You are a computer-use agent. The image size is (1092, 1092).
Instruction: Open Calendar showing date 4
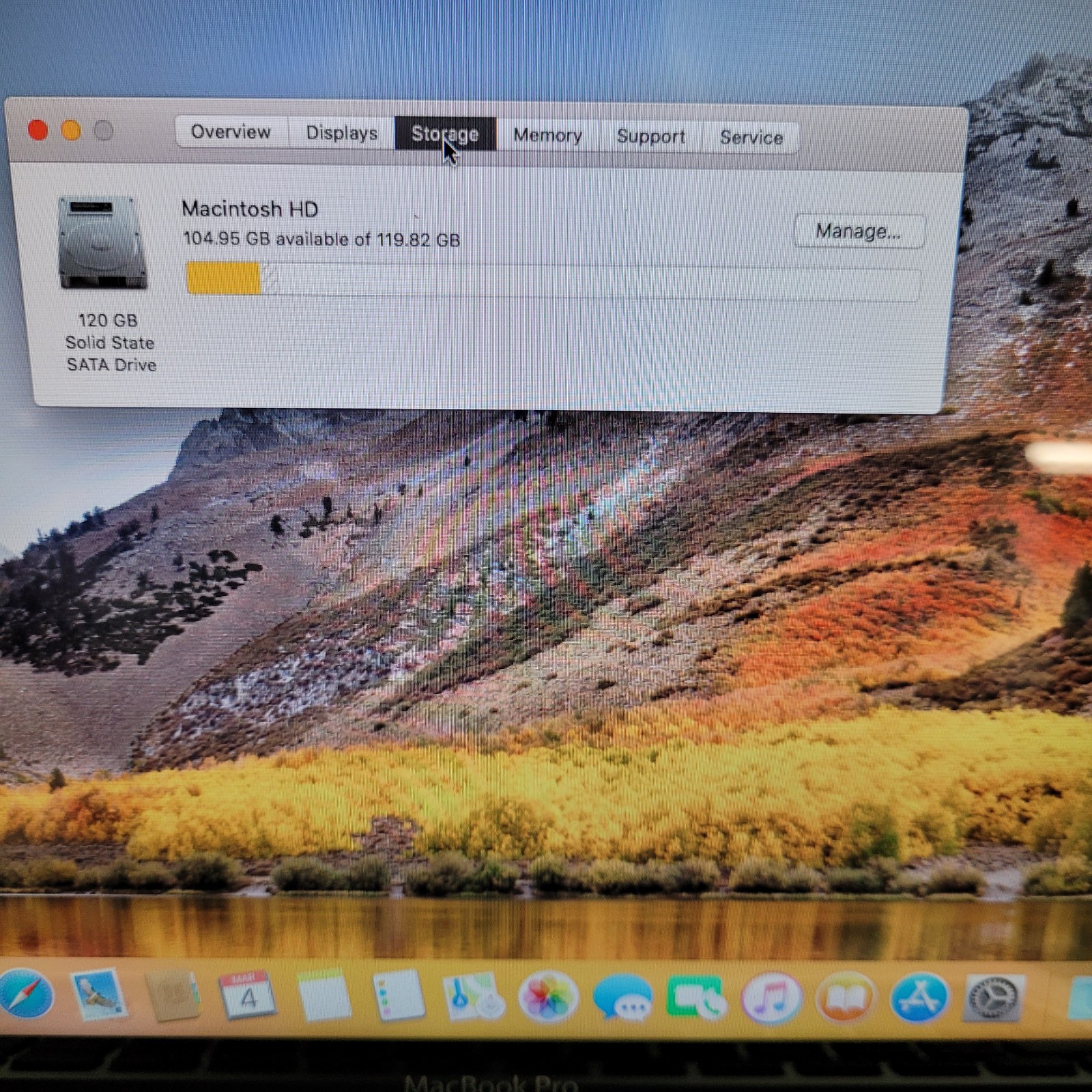click(x=248, y=996)
